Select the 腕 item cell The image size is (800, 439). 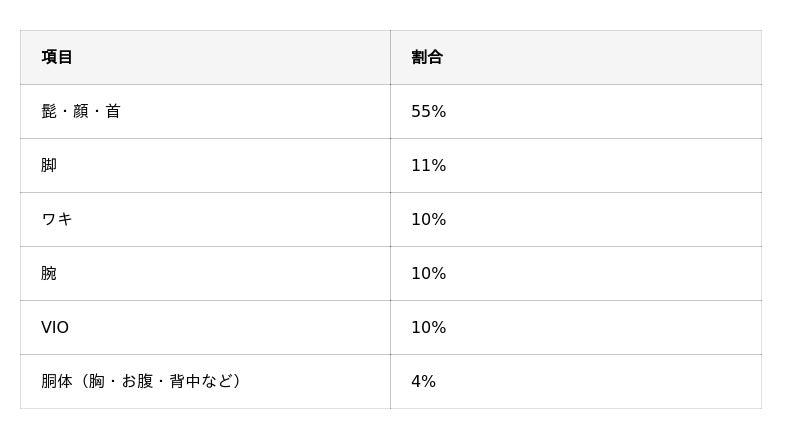pos(49,274)
